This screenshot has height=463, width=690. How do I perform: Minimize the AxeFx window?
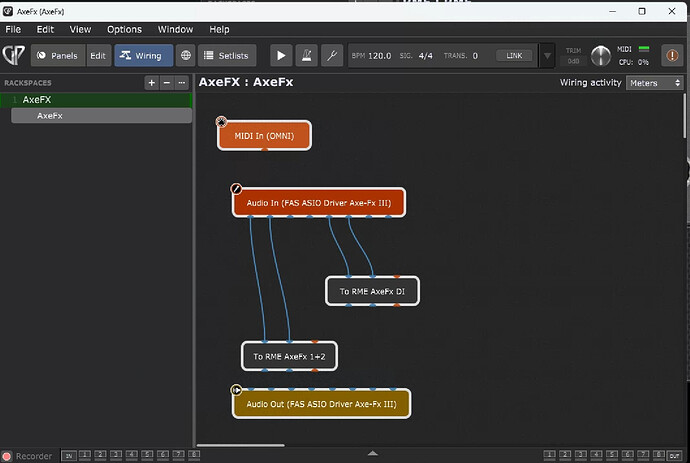[x=613, y=11]
